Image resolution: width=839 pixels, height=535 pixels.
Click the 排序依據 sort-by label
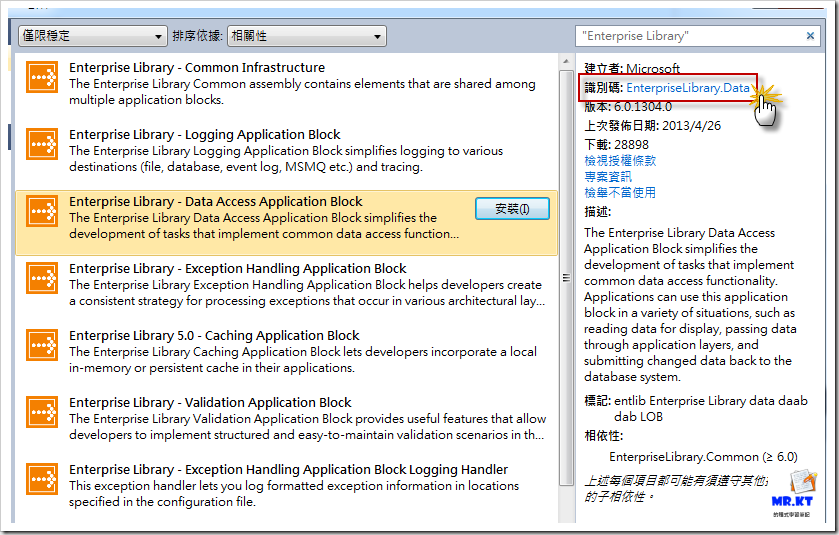point(197,36)
